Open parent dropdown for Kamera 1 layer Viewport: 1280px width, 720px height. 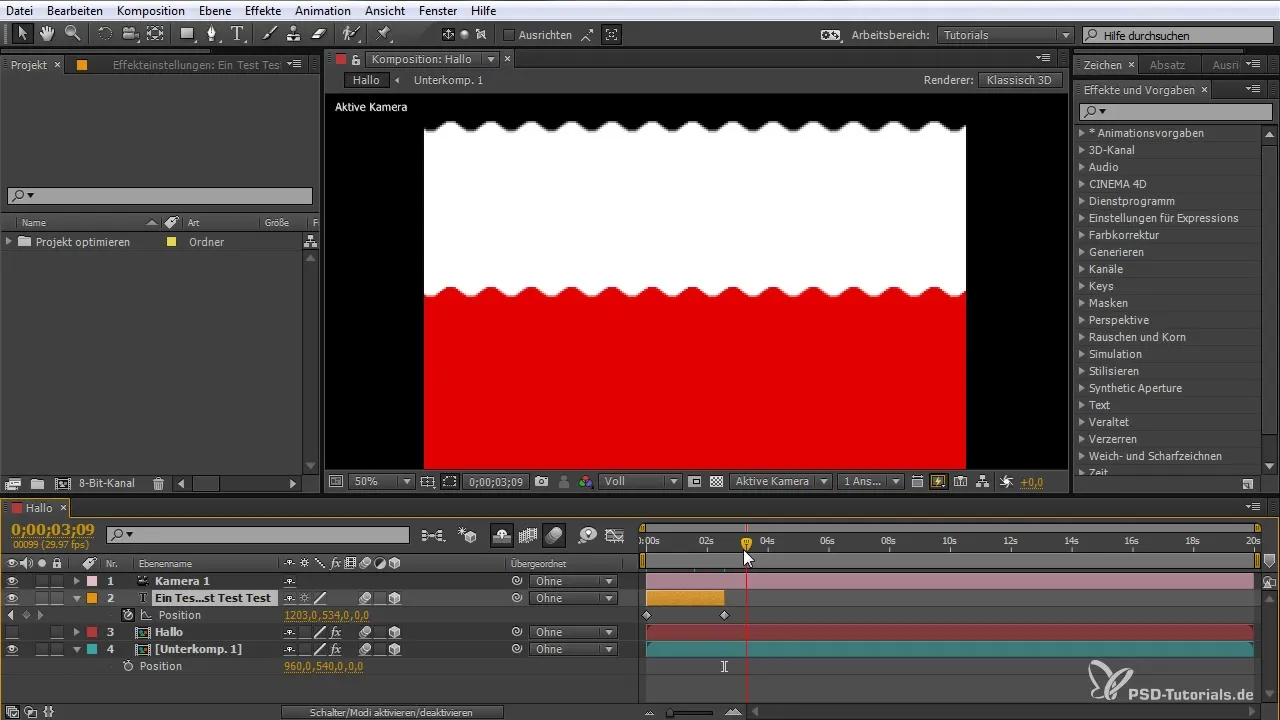573,581
